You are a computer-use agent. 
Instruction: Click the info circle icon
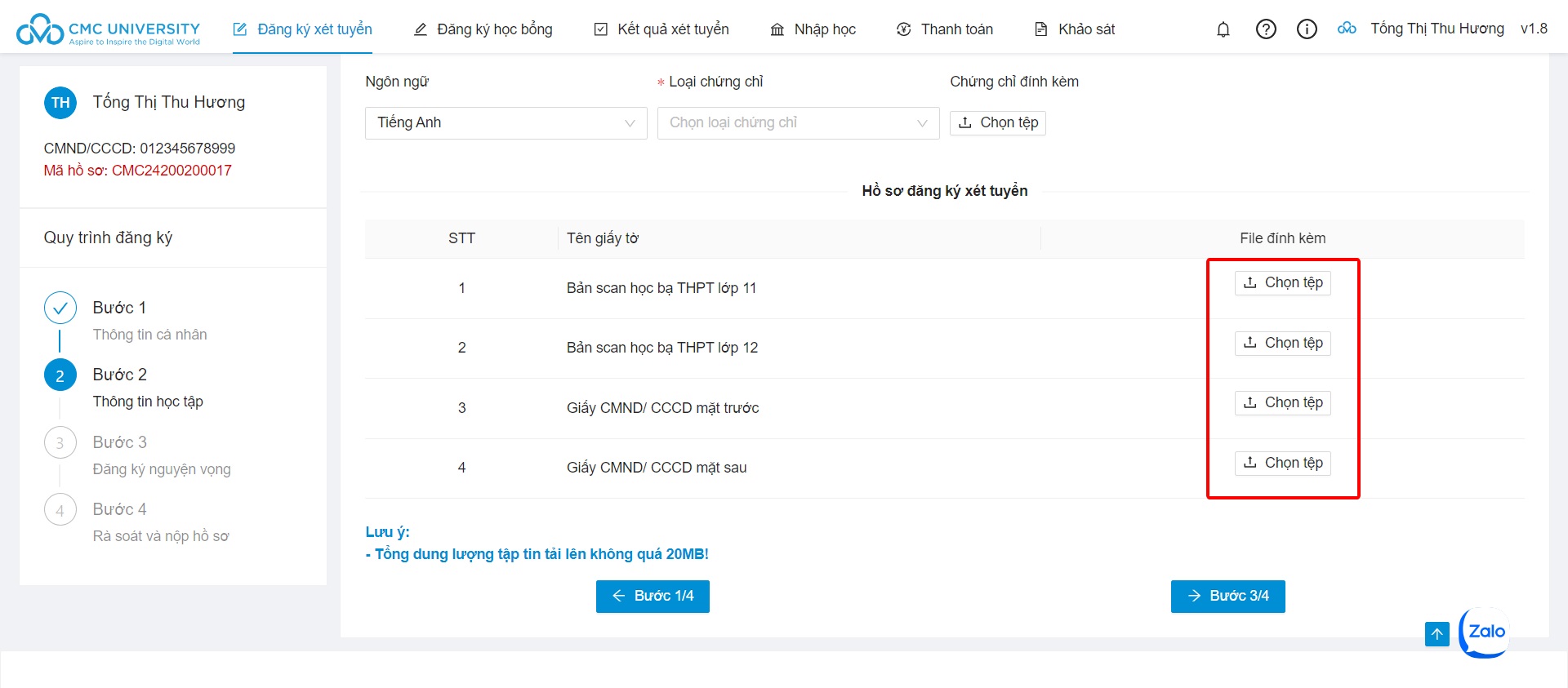tap(1307, 29)
